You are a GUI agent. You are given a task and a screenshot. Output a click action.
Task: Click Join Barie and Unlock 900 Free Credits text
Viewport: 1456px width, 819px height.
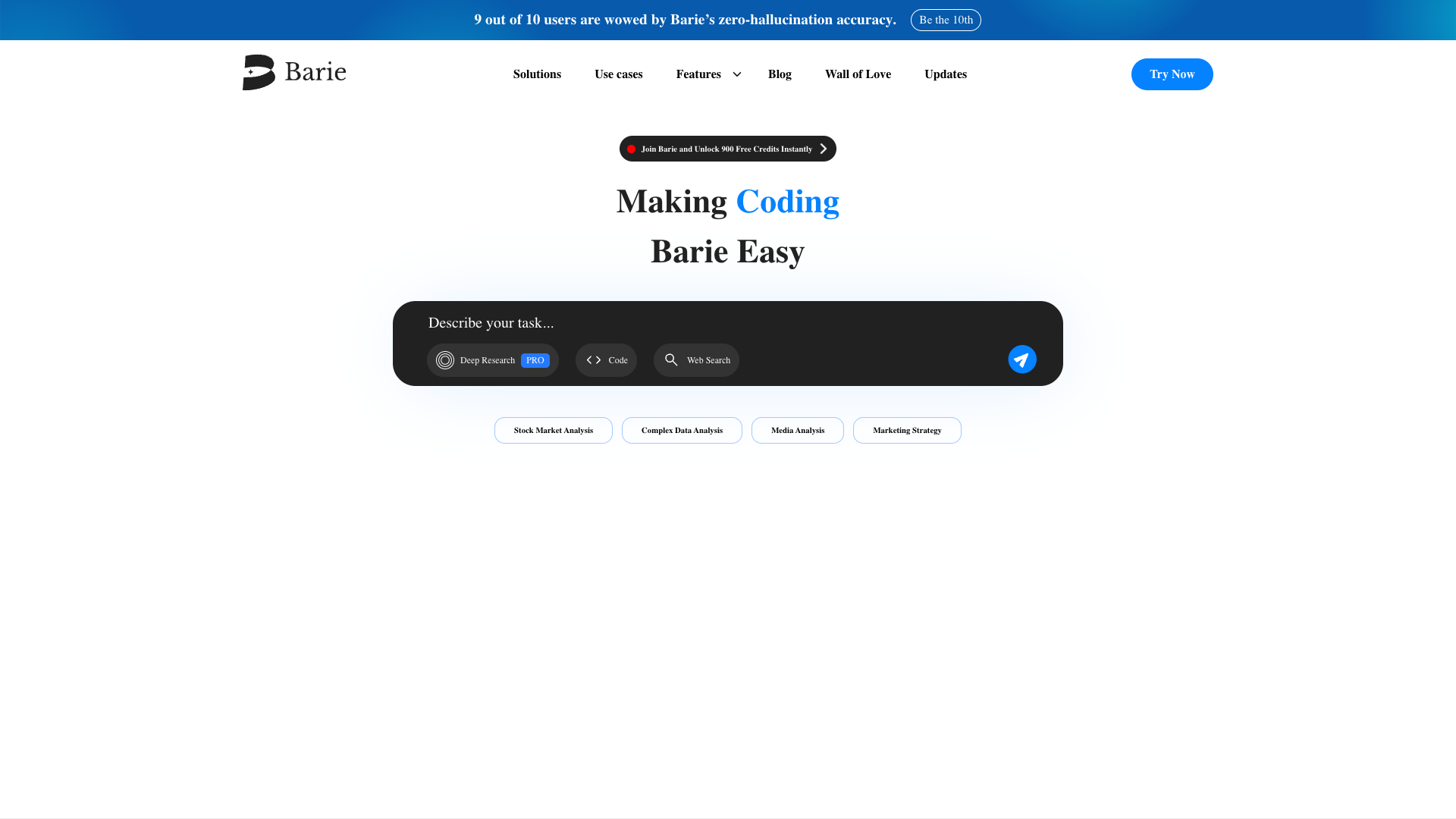click(726, 149)
